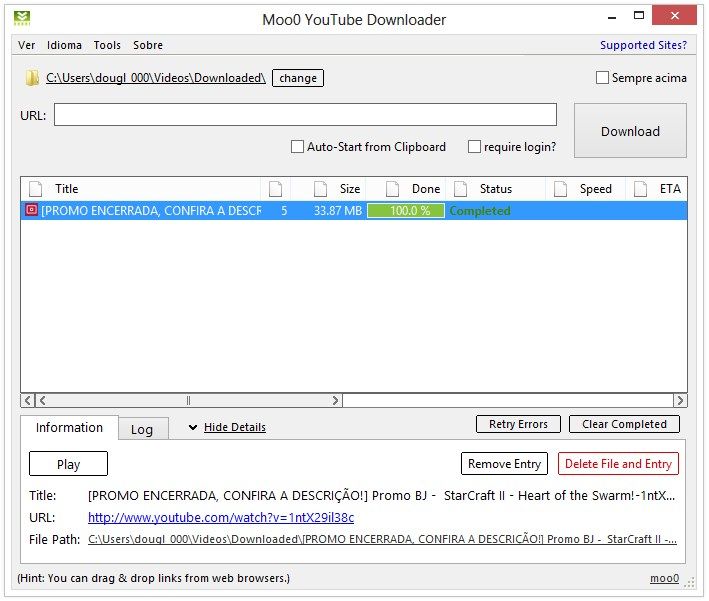This screenshot has height=601, width=709.
Task: Collapse details with Hide Details chevron
Action: pyautogui.click(x=193, y=427)
